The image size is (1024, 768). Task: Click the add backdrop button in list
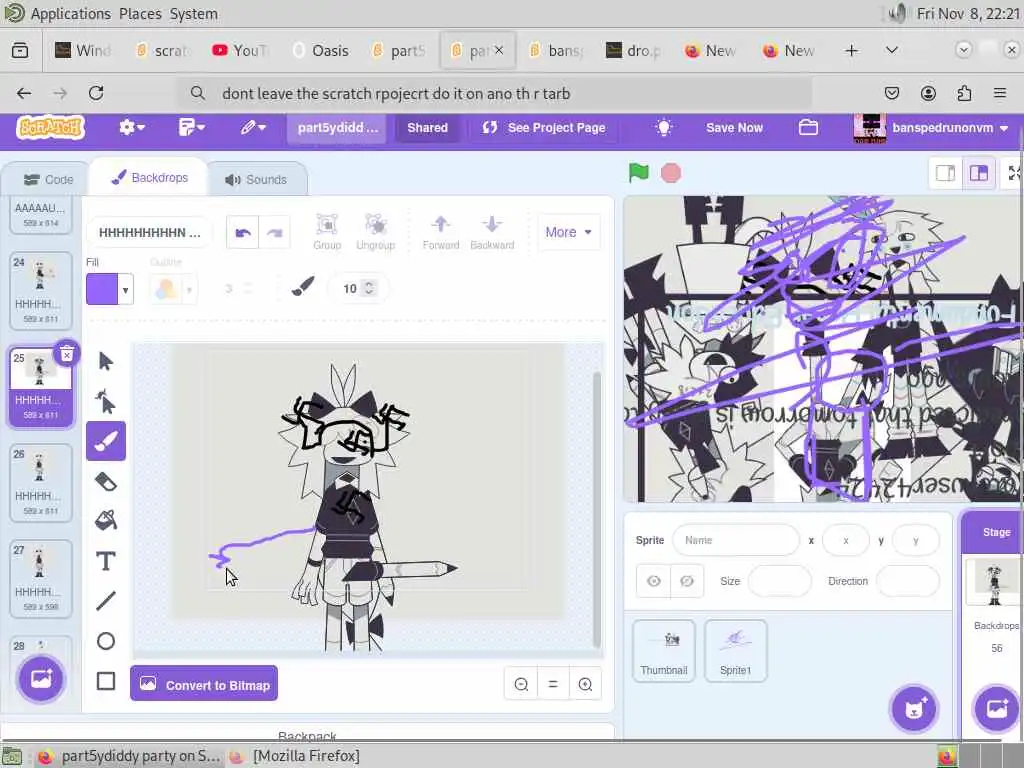[40, 679]
